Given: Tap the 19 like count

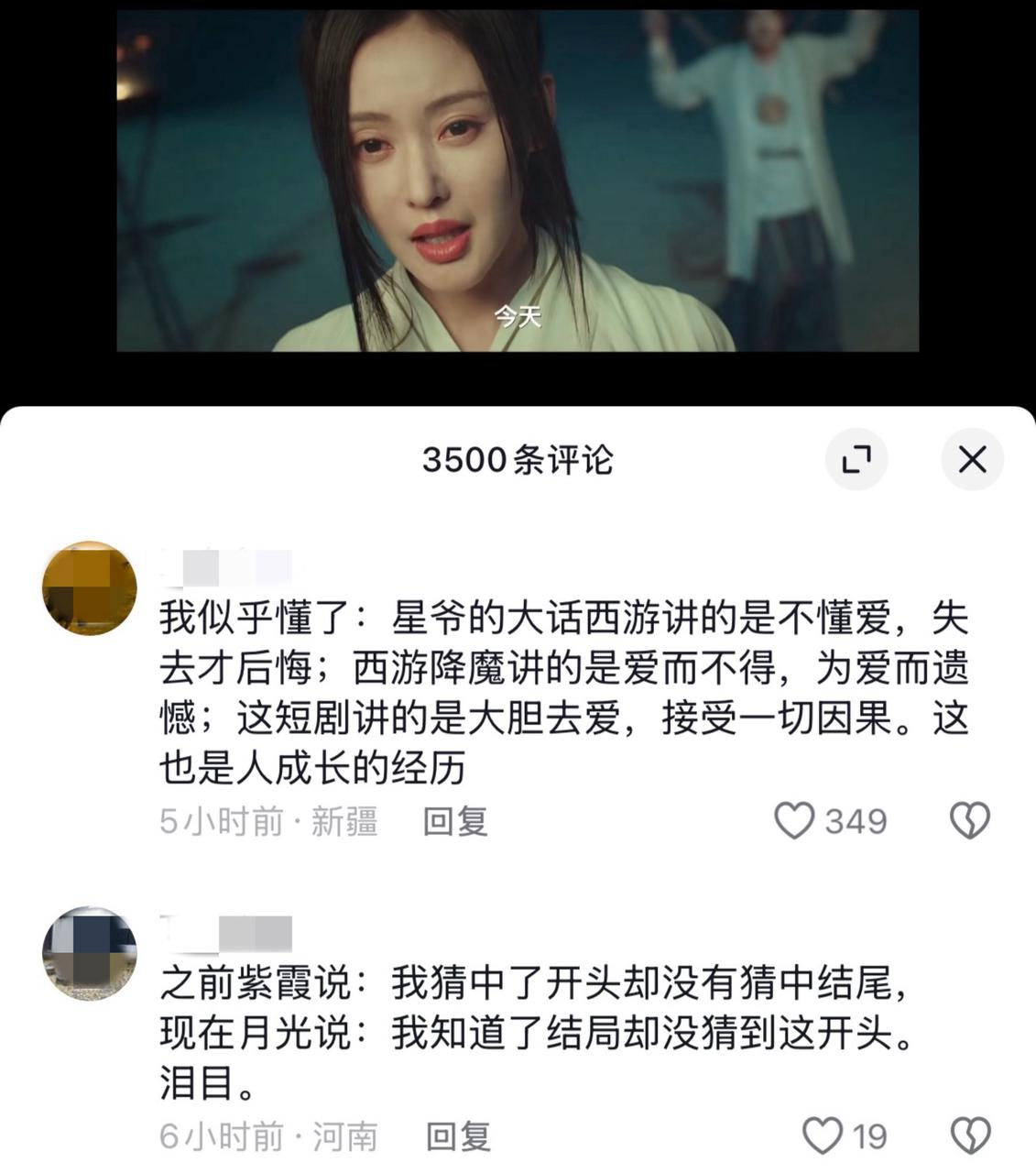Looking at the screenshot, I should click(x=870, y=1136).
